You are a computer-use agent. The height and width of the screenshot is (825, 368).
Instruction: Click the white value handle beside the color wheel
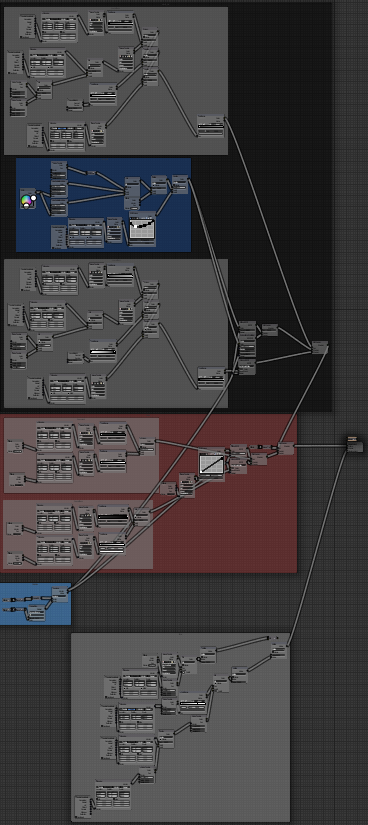(33, 198)
